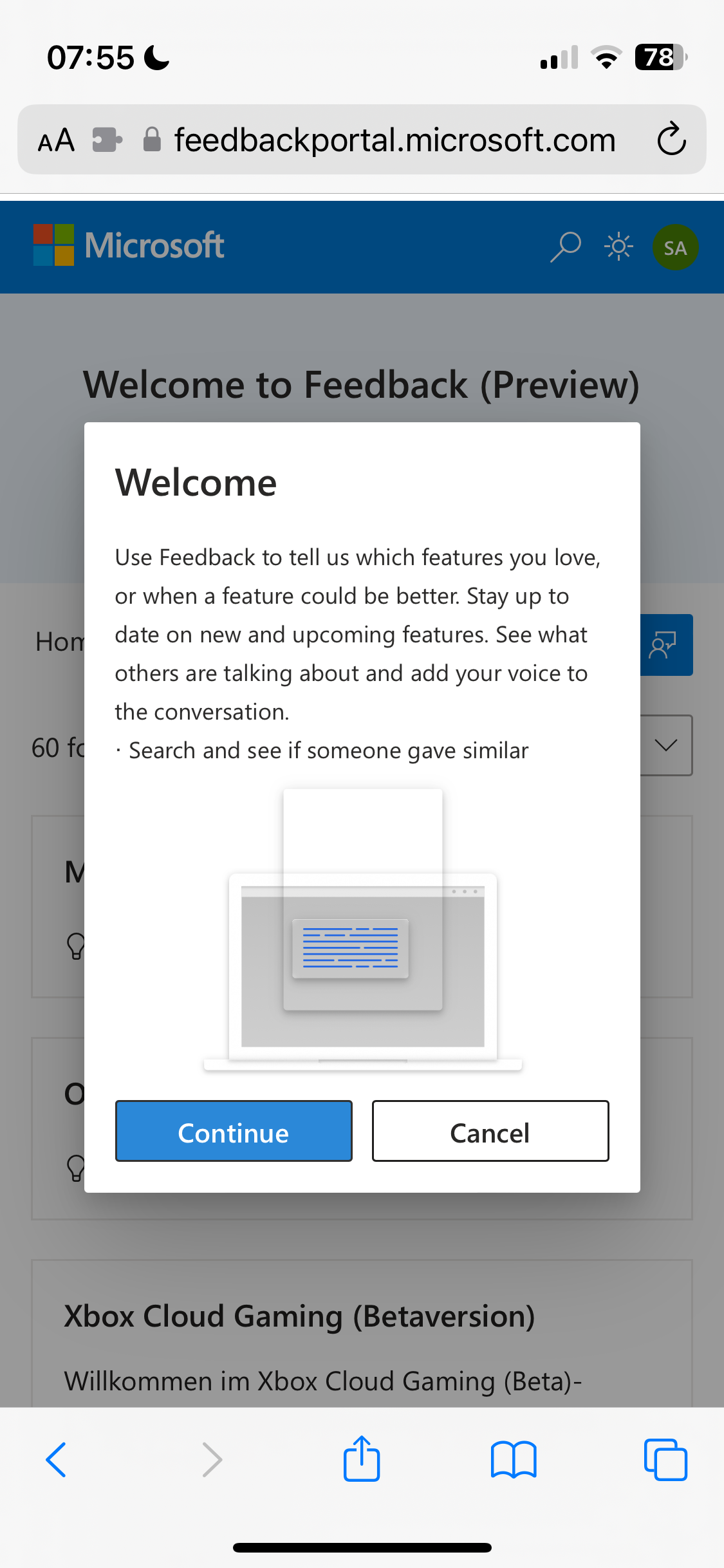The image size is (724, 1568).
Task: Open the Safari share sheet icon
Action: (x=362, y=1458)
